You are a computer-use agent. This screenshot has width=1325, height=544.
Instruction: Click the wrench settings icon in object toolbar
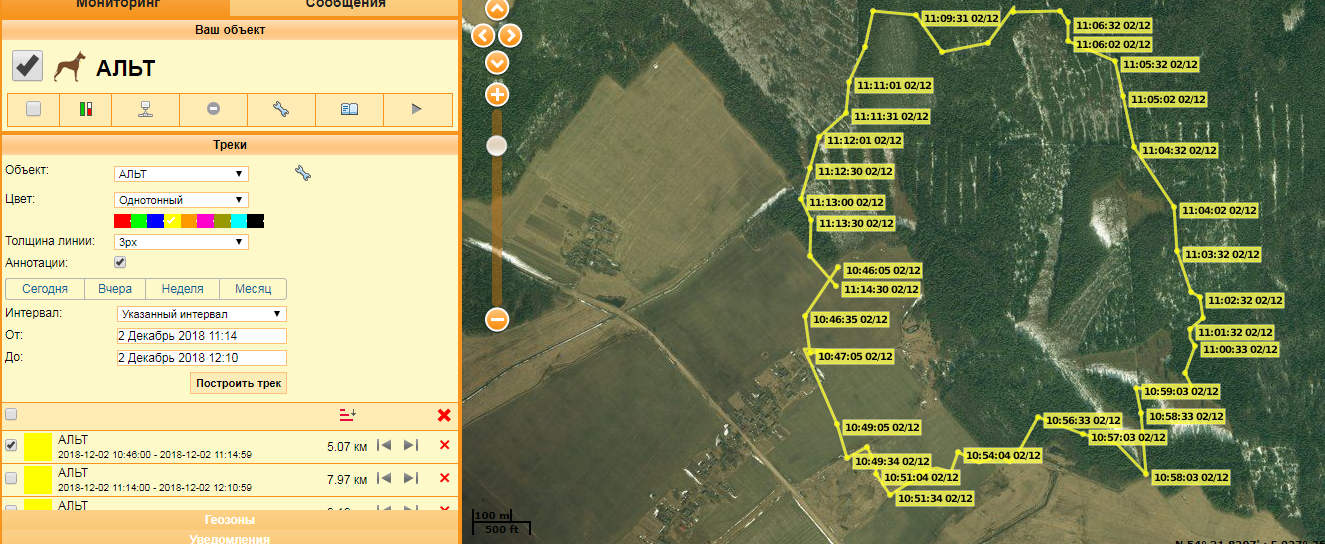(281, 109)
